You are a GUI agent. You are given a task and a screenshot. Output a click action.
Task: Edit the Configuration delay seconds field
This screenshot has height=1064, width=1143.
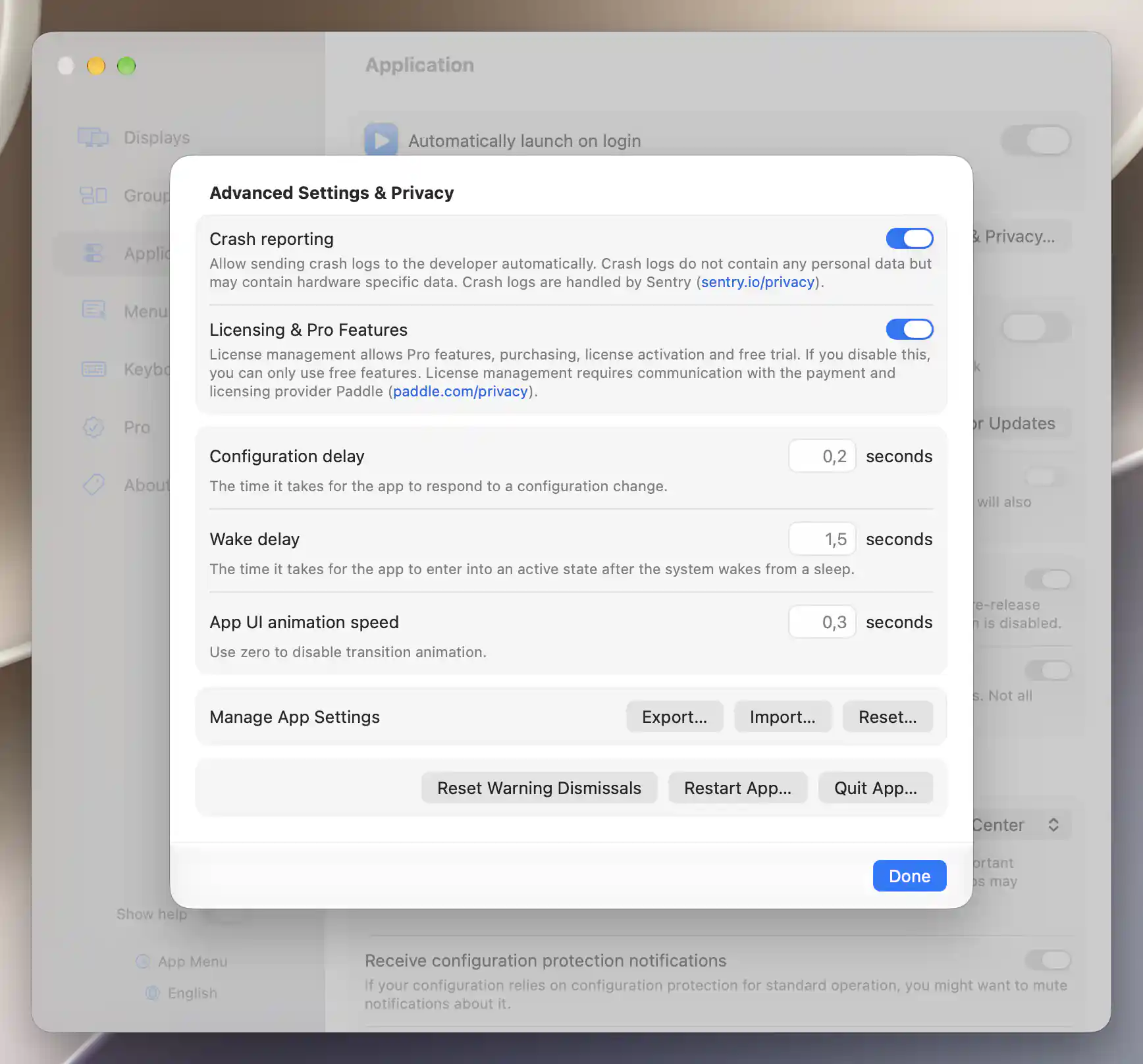[x=822, y=456]
